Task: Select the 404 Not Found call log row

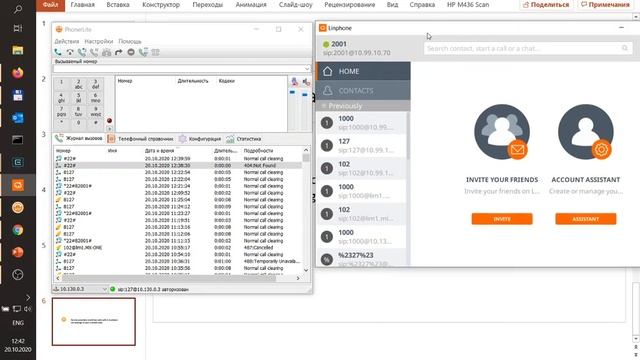Action: point(178,165)
